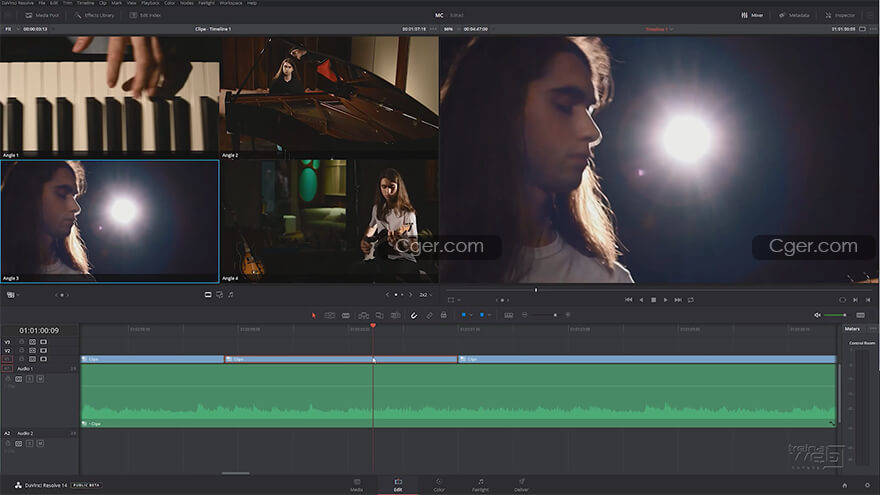
Task: Toggle the position lock padlock icon
Action: pyautogui.click(x=443, y=315)
